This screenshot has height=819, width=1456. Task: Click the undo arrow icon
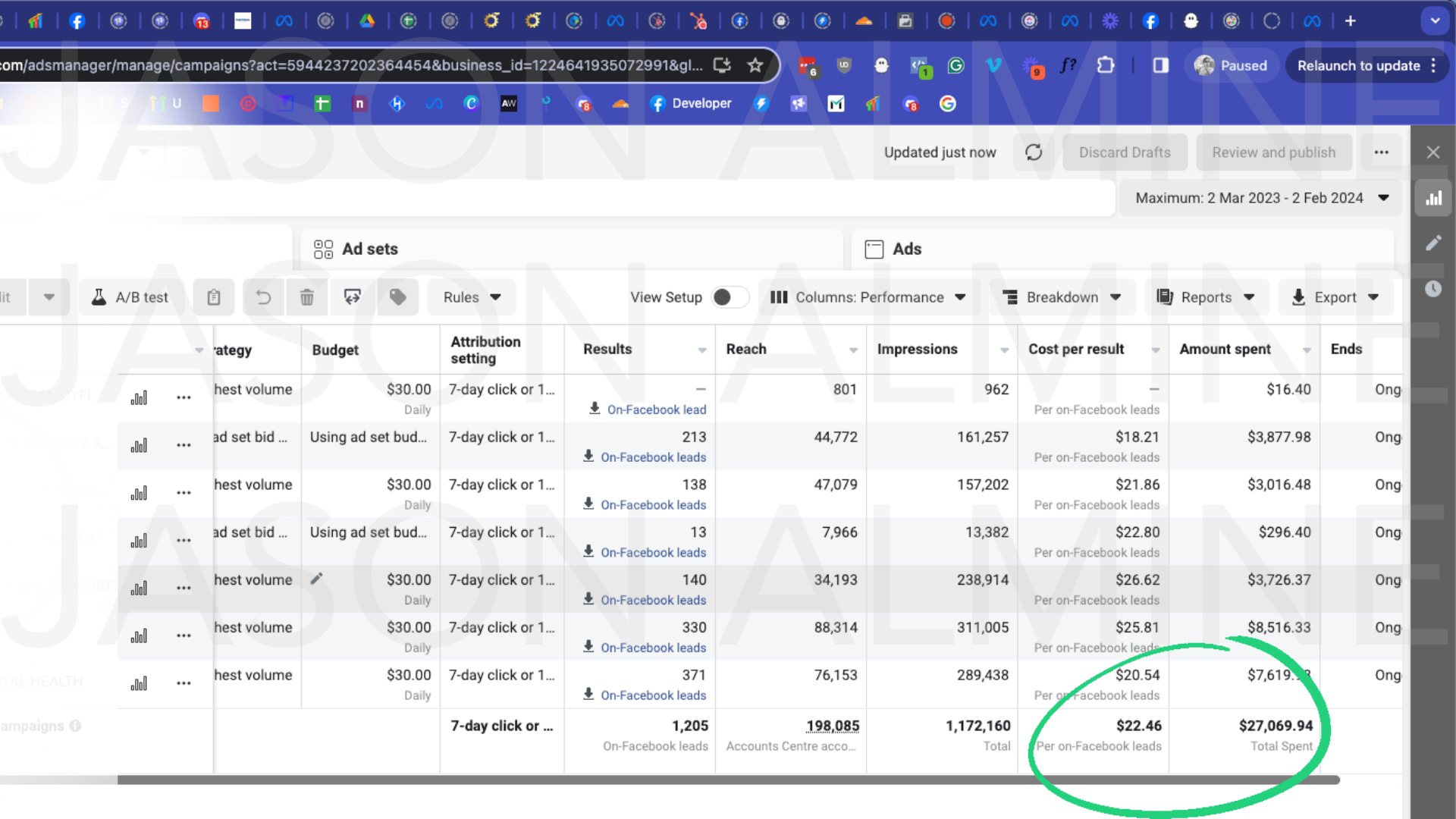tap(263, 297)
